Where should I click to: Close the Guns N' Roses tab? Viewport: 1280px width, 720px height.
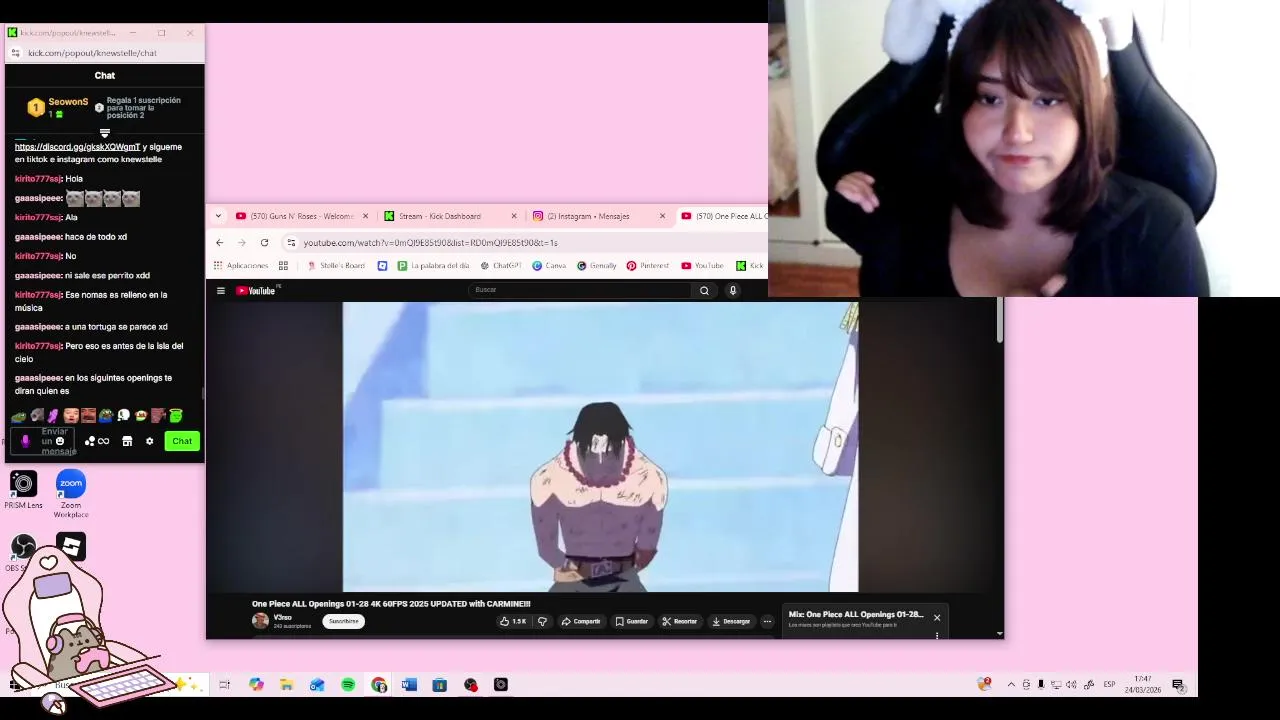click(x=365, y=216)
